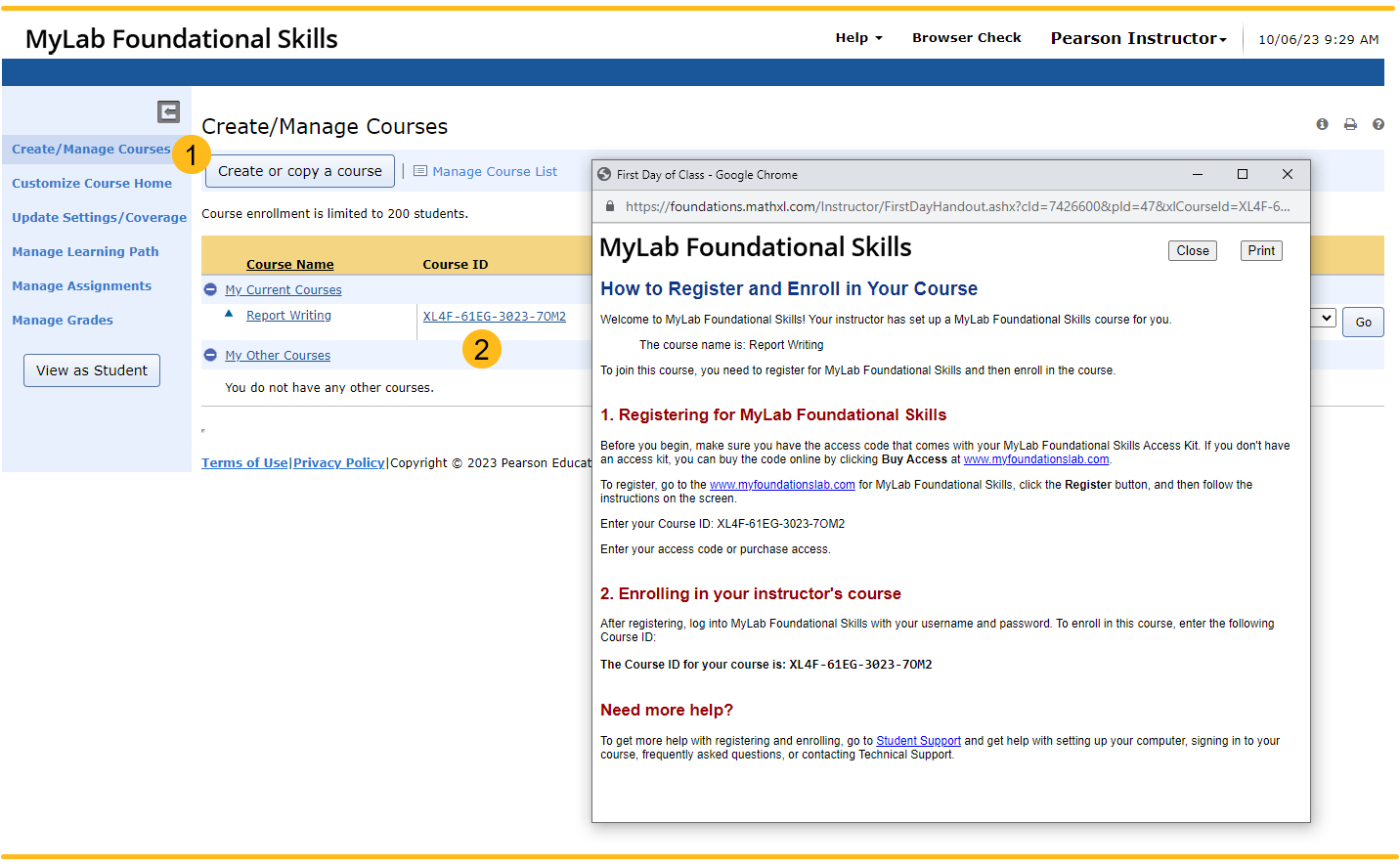Click myfoundationslab.com link in To register line
Viewport: 1400px width, 867px height.
click(x=782, y=485)
